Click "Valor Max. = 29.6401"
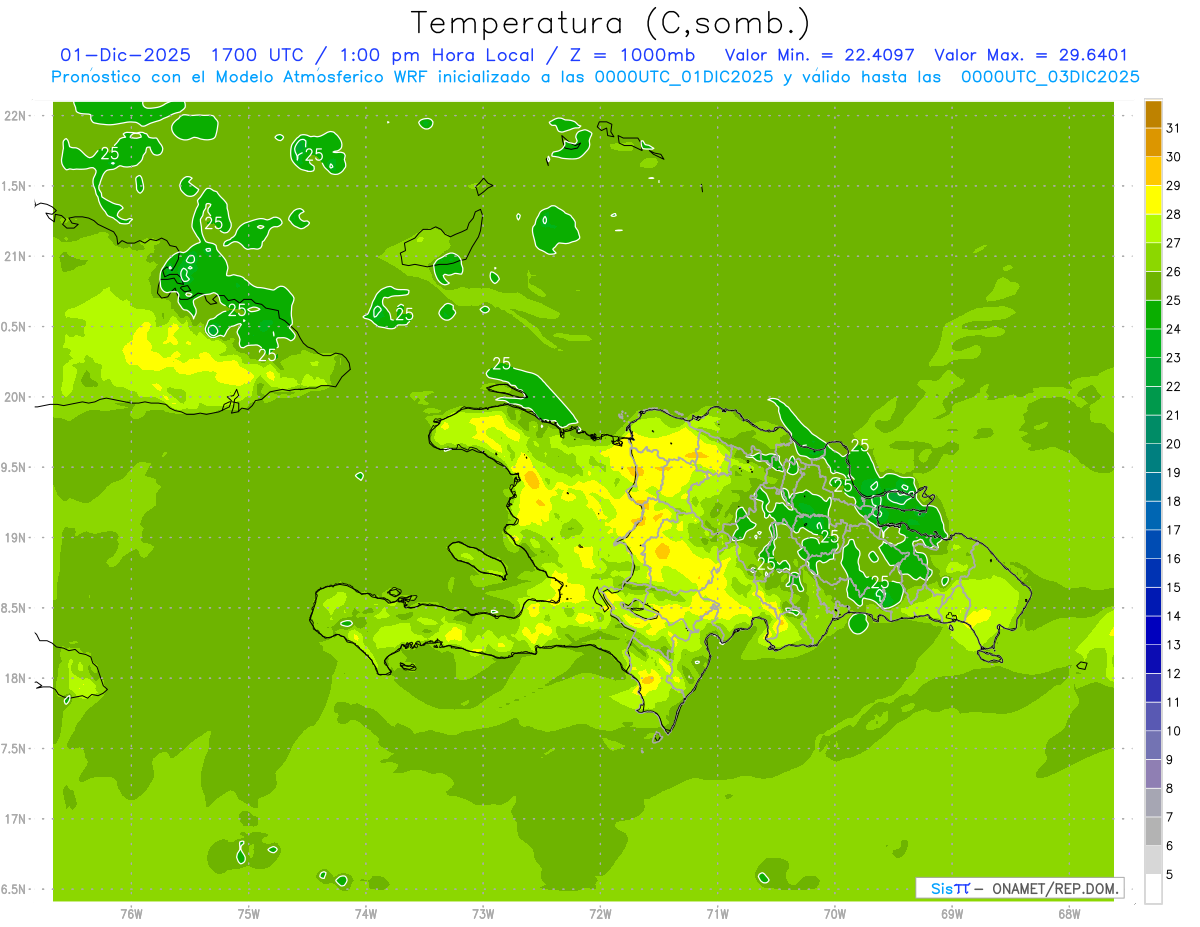Viewport: 1200px width, 927px height. pyautogui.click(x=1030, y=55)
